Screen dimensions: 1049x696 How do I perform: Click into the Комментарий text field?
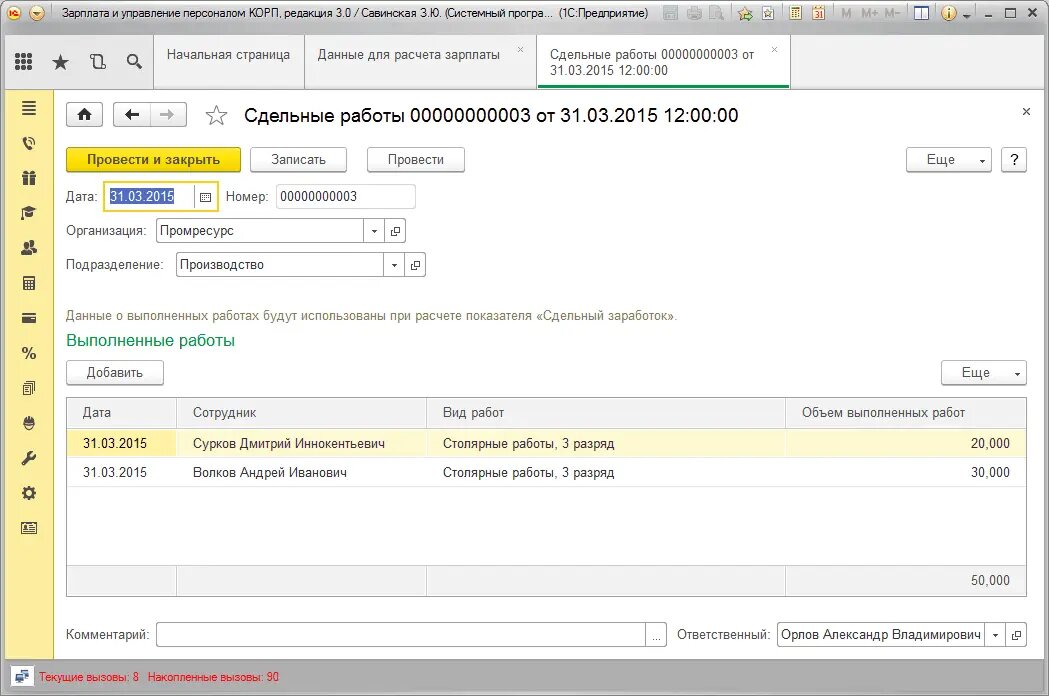401,634
